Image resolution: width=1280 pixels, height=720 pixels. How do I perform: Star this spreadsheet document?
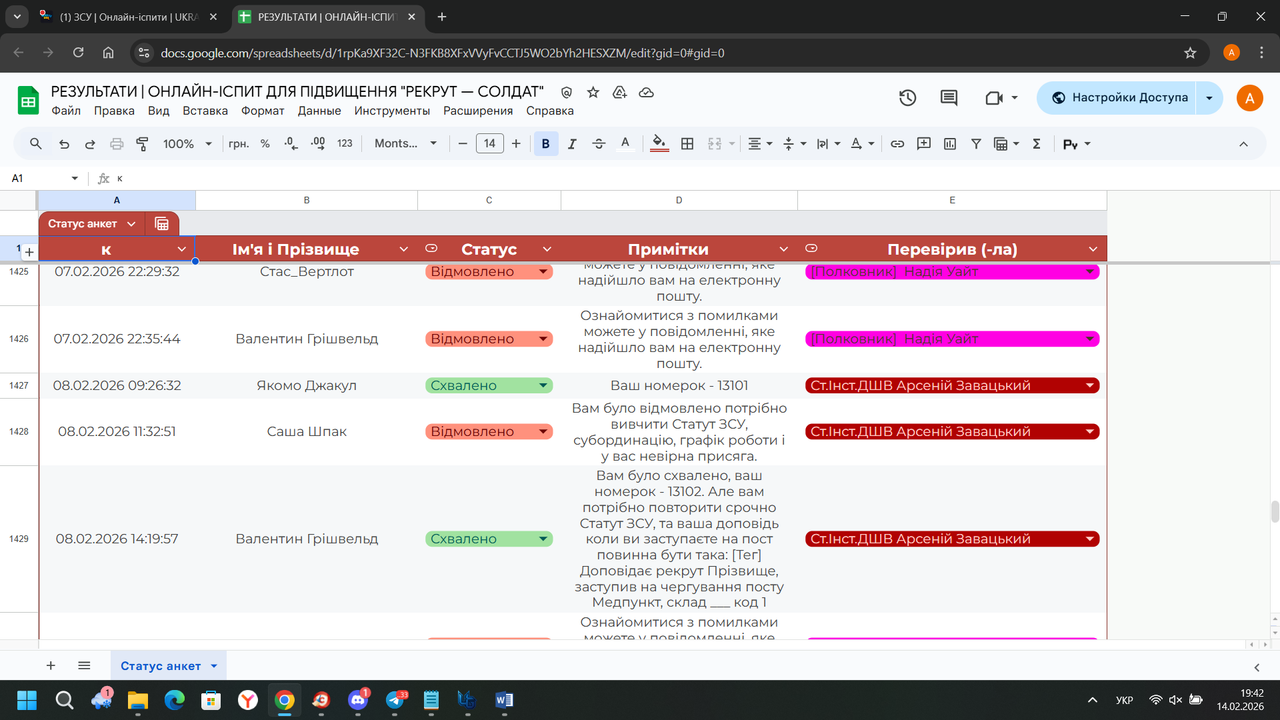click(x=593, y=92)
